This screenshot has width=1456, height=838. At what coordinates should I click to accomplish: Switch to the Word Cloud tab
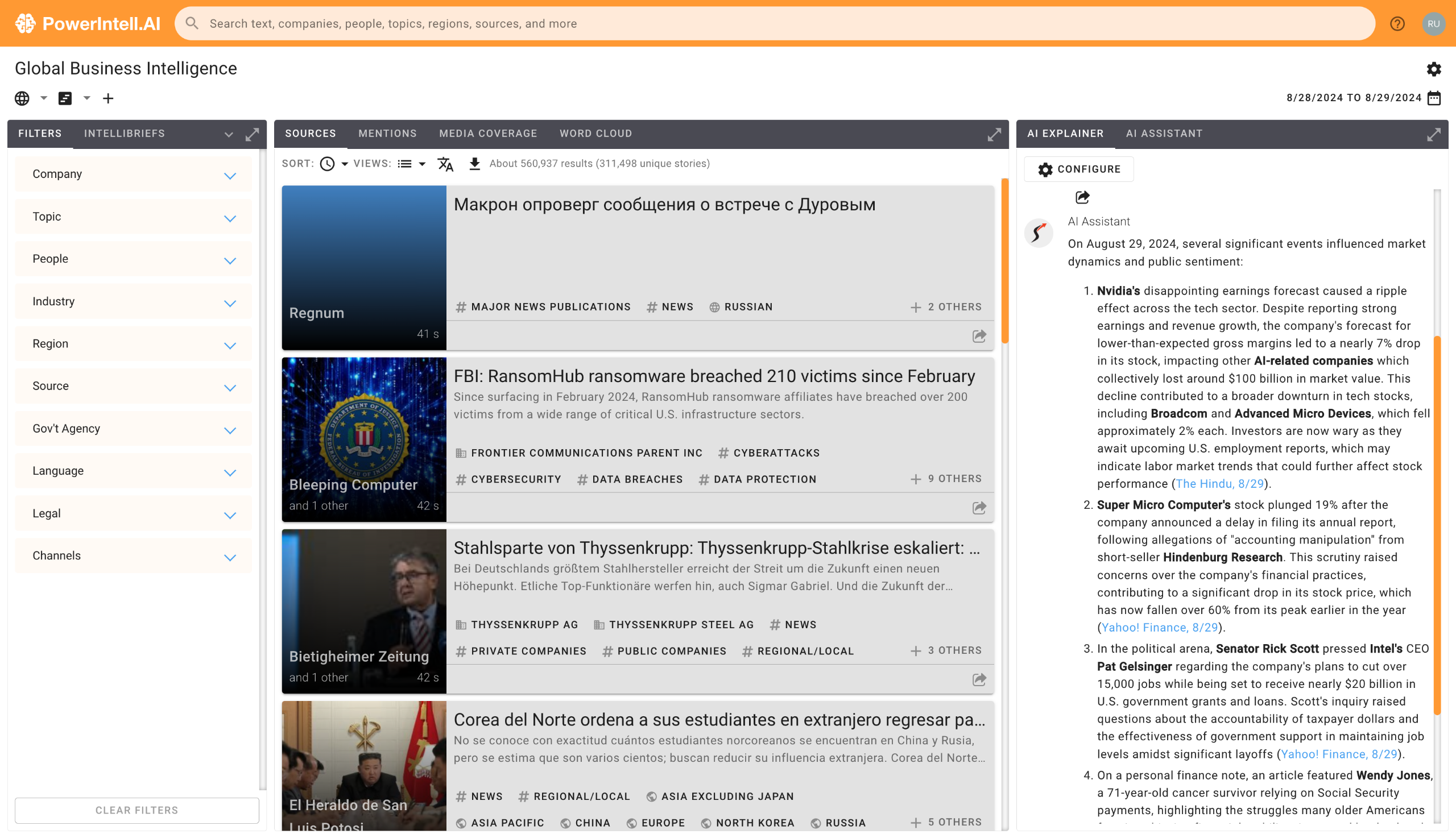[x=595, y=134]
